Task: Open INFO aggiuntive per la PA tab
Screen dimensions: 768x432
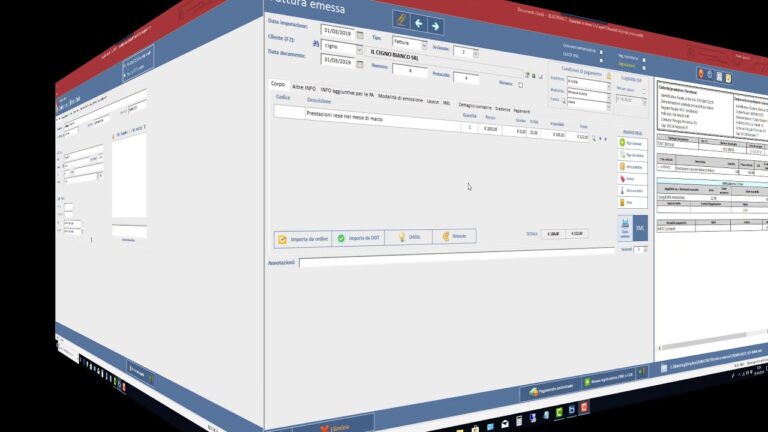Action: point(347,93)
